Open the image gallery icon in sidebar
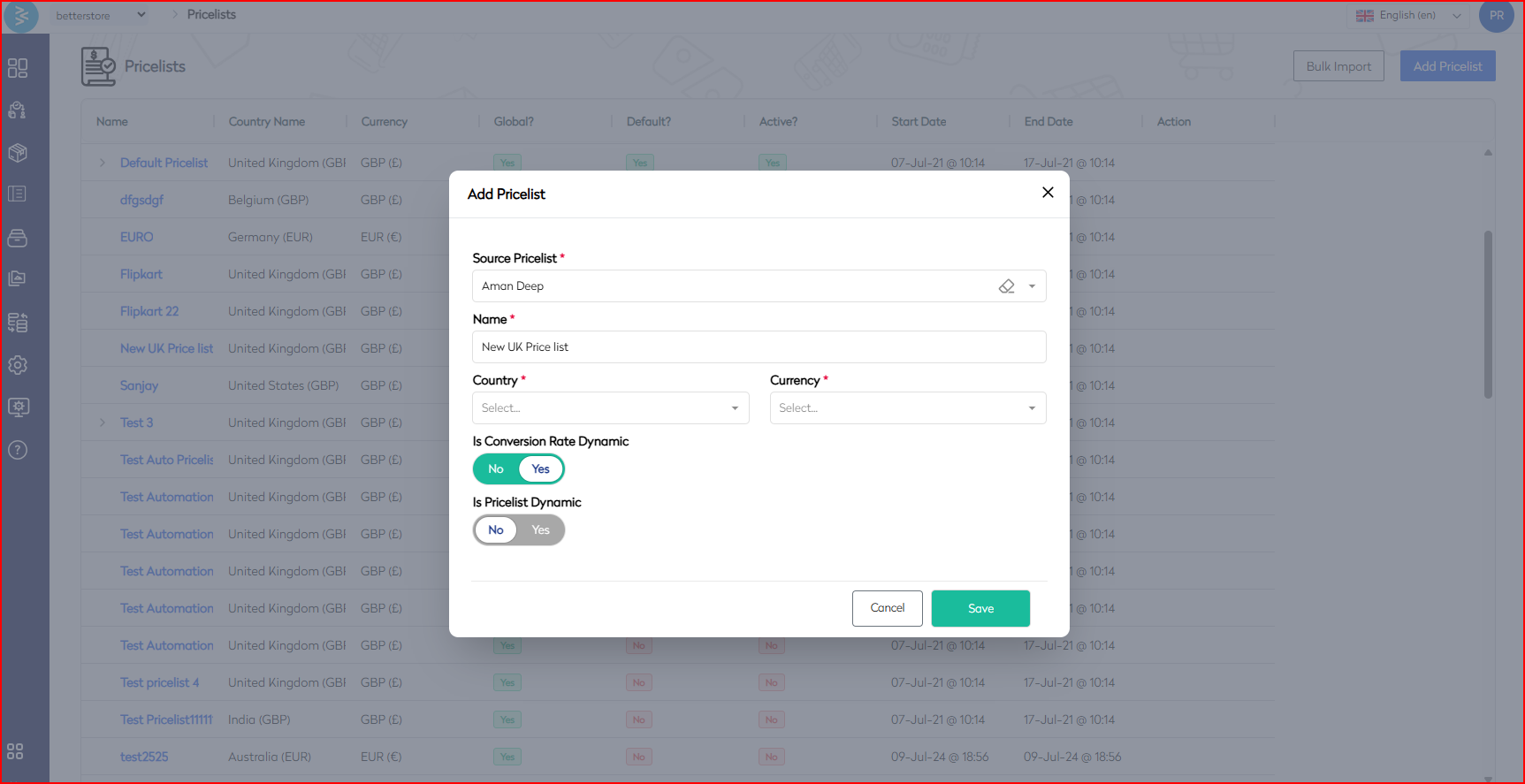This screenshot has width=1525, height=784. click(18, 278)
